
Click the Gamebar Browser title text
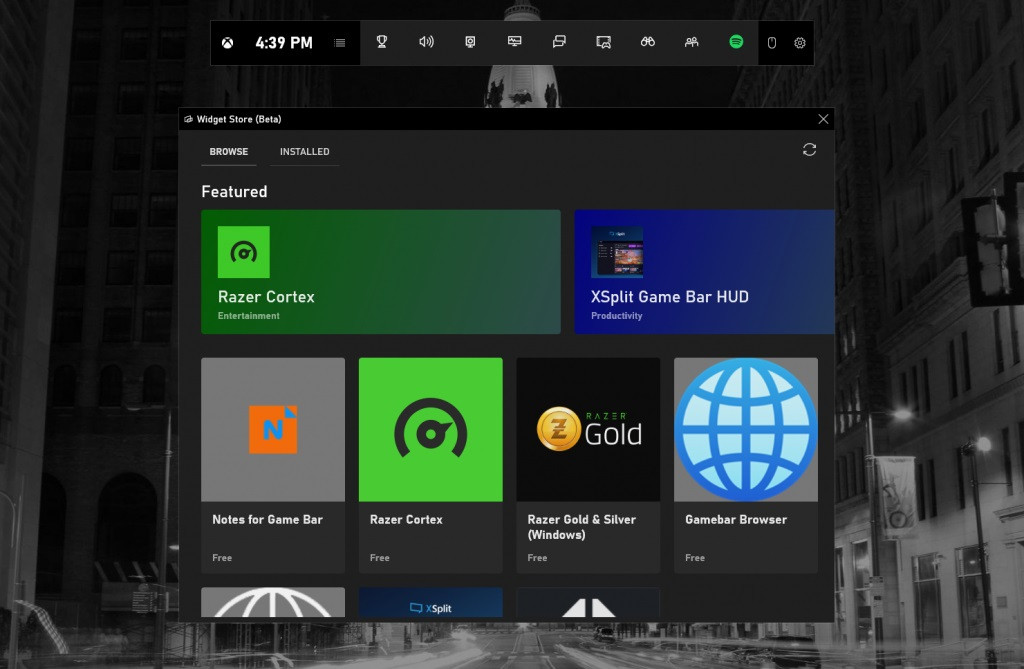736,519
